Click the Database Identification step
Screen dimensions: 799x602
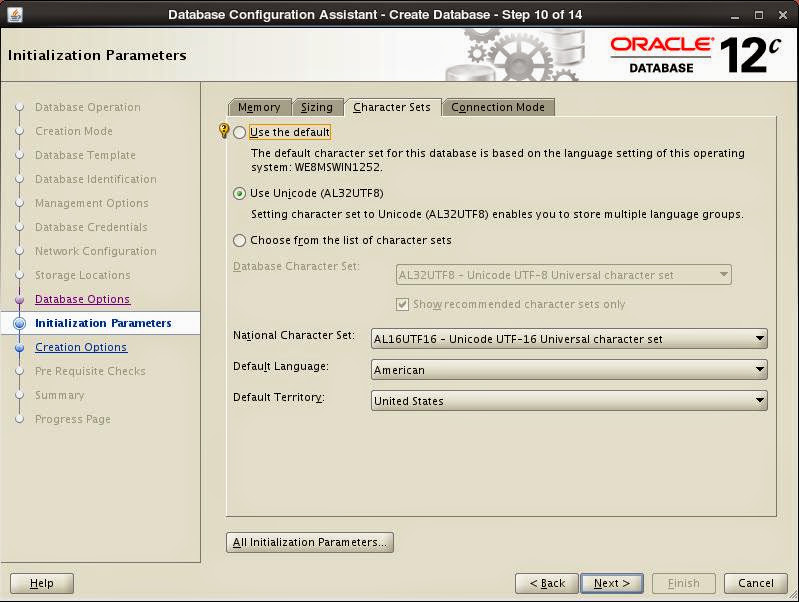pos(96,179)
